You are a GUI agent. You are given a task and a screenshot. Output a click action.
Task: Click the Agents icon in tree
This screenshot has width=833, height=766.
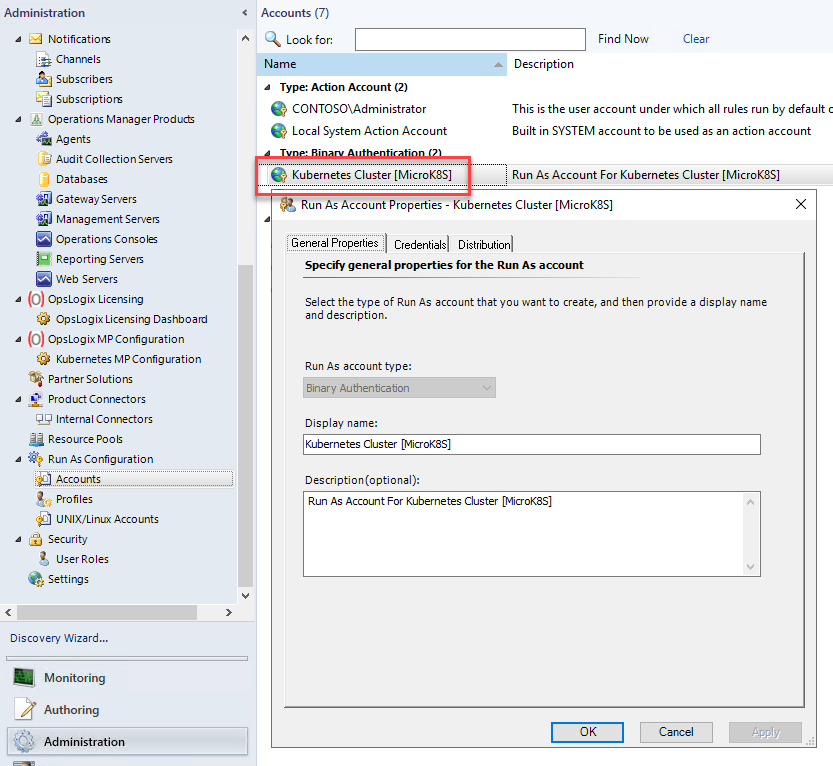tap(44, 139)
